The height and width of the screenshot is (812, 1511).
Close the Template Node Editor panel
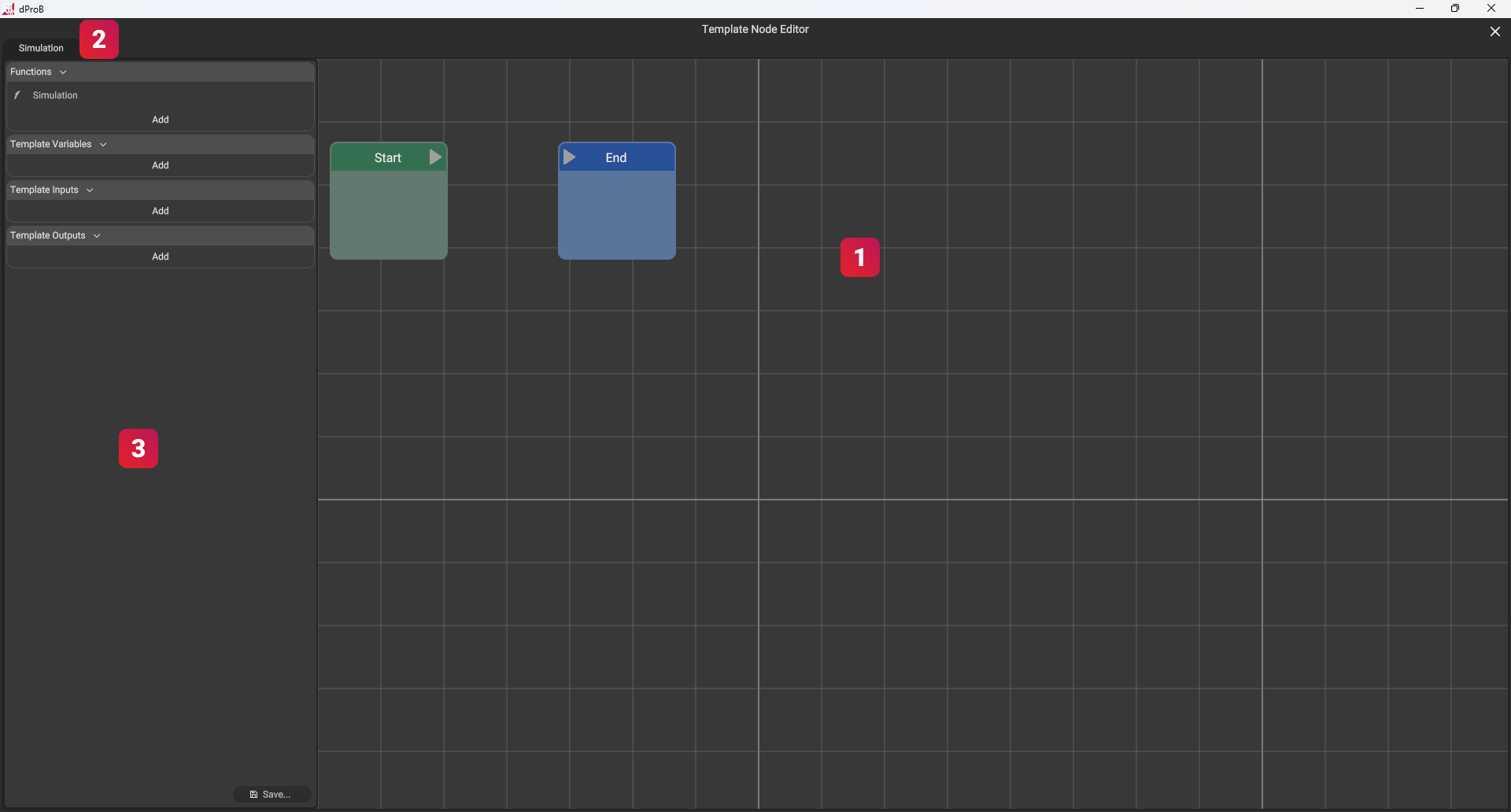1494,31
